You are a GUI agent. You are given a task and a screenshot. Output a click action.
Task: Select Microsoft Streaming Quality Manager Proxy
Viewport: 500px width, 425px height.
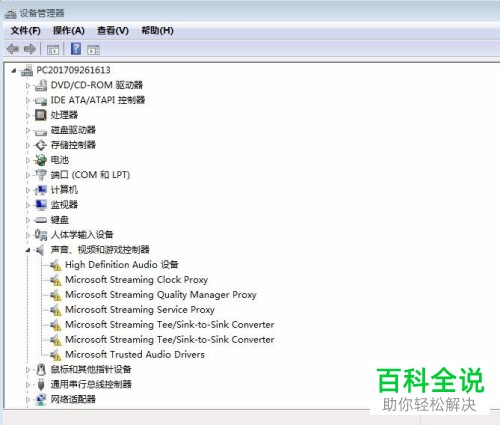[161, 295]
